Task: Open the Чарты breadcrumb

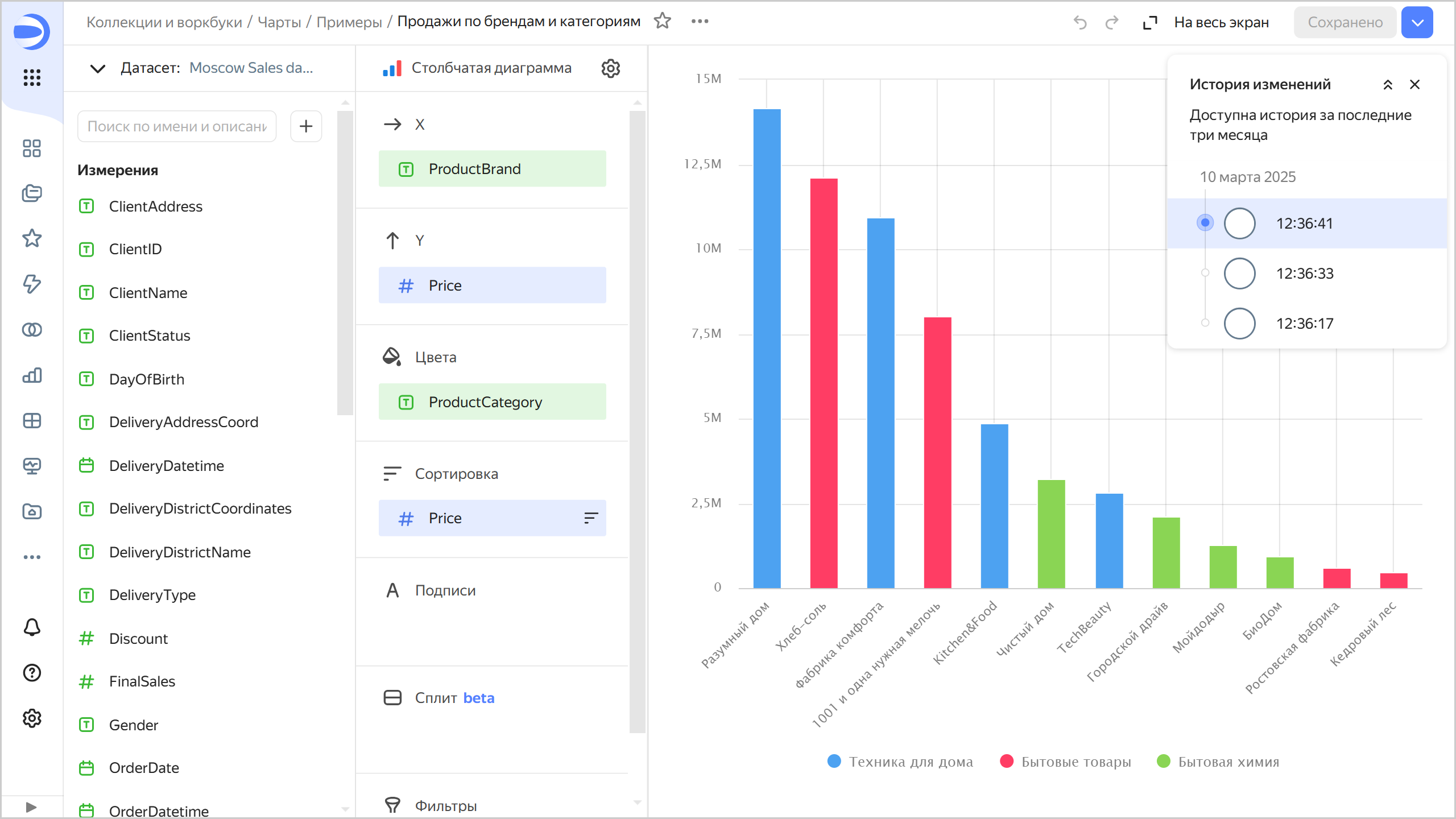Action: coord(279,22)
